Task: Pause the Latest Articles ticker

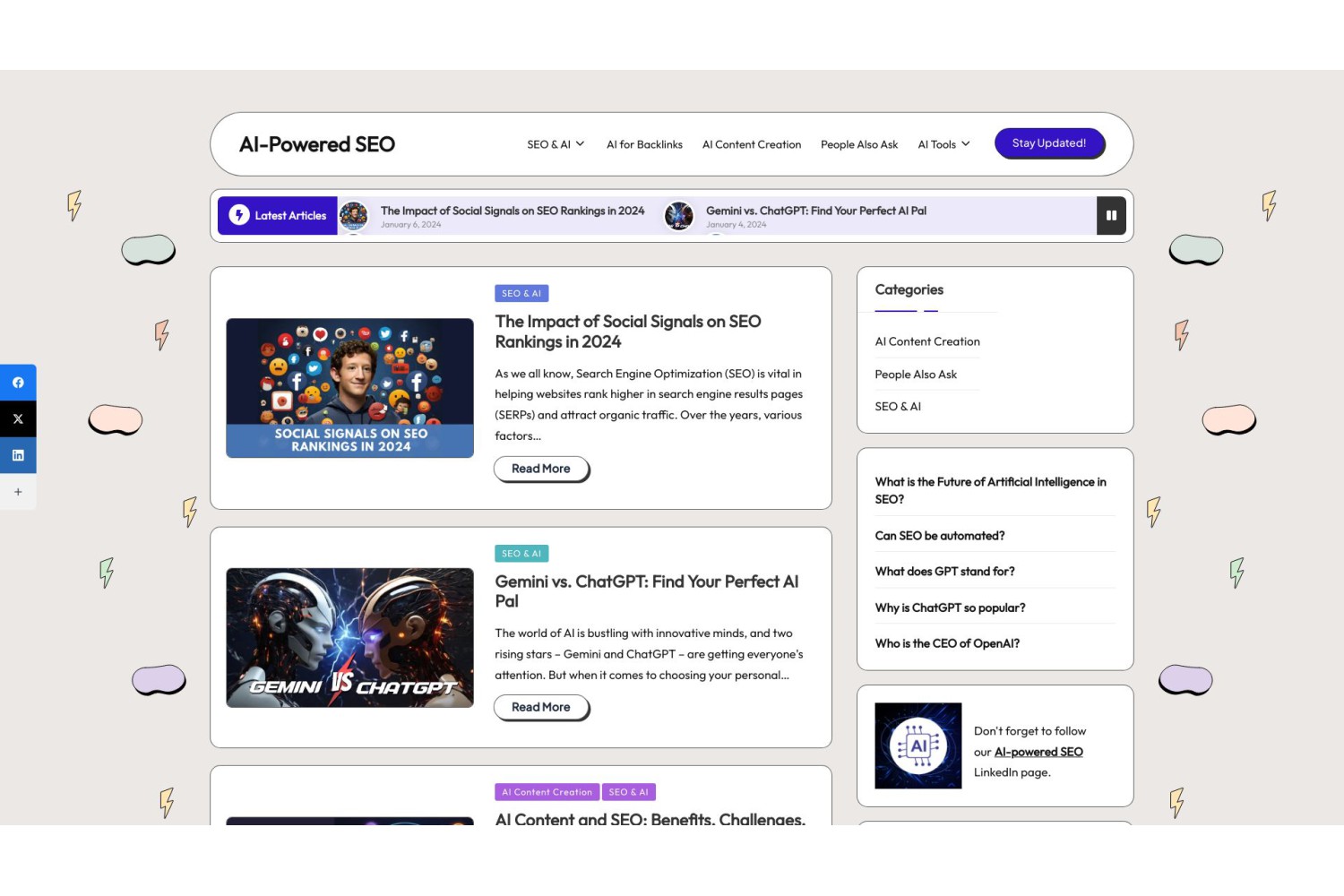Action: (1111, 215)
